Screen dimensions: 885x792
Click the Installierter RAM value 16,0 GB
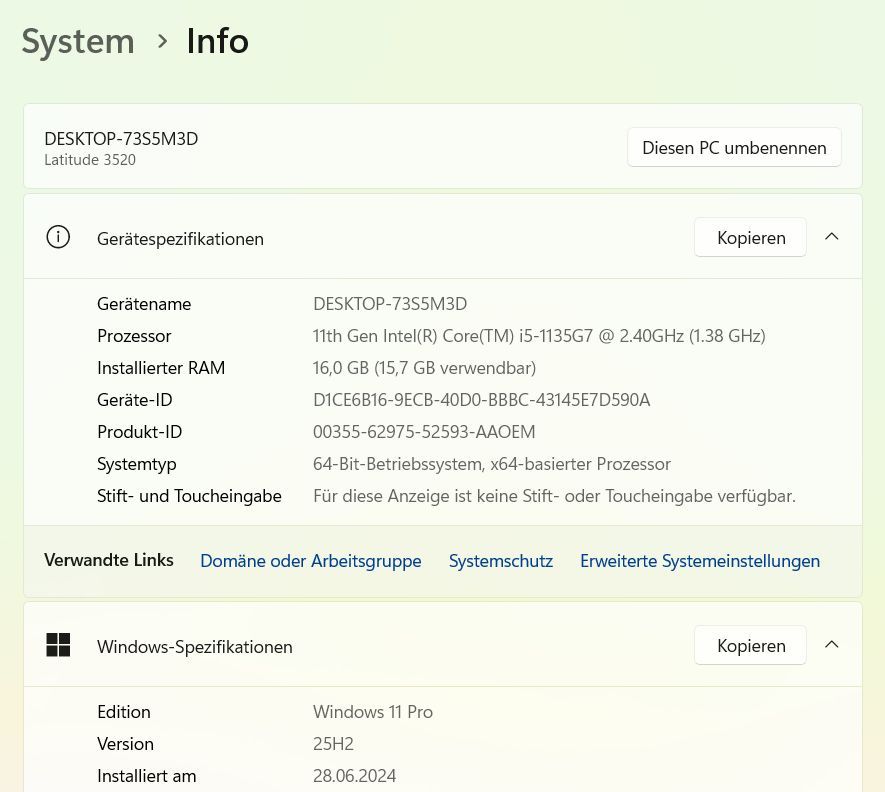pyautogui.click(x=424, y=368)
